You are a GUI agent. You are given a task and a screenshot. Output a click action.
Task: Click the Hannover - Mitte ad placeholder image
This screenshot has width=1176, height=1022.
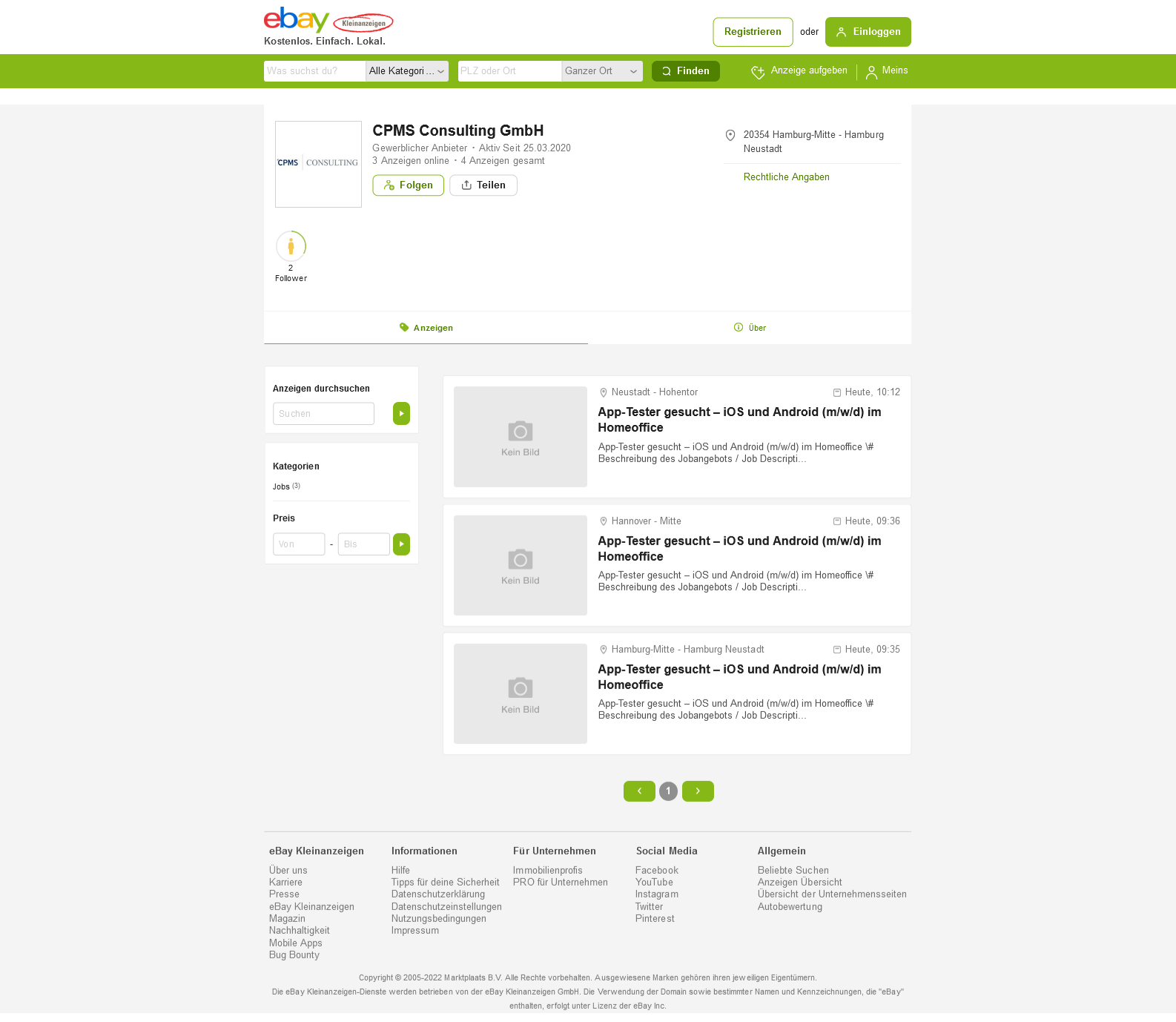521,565
